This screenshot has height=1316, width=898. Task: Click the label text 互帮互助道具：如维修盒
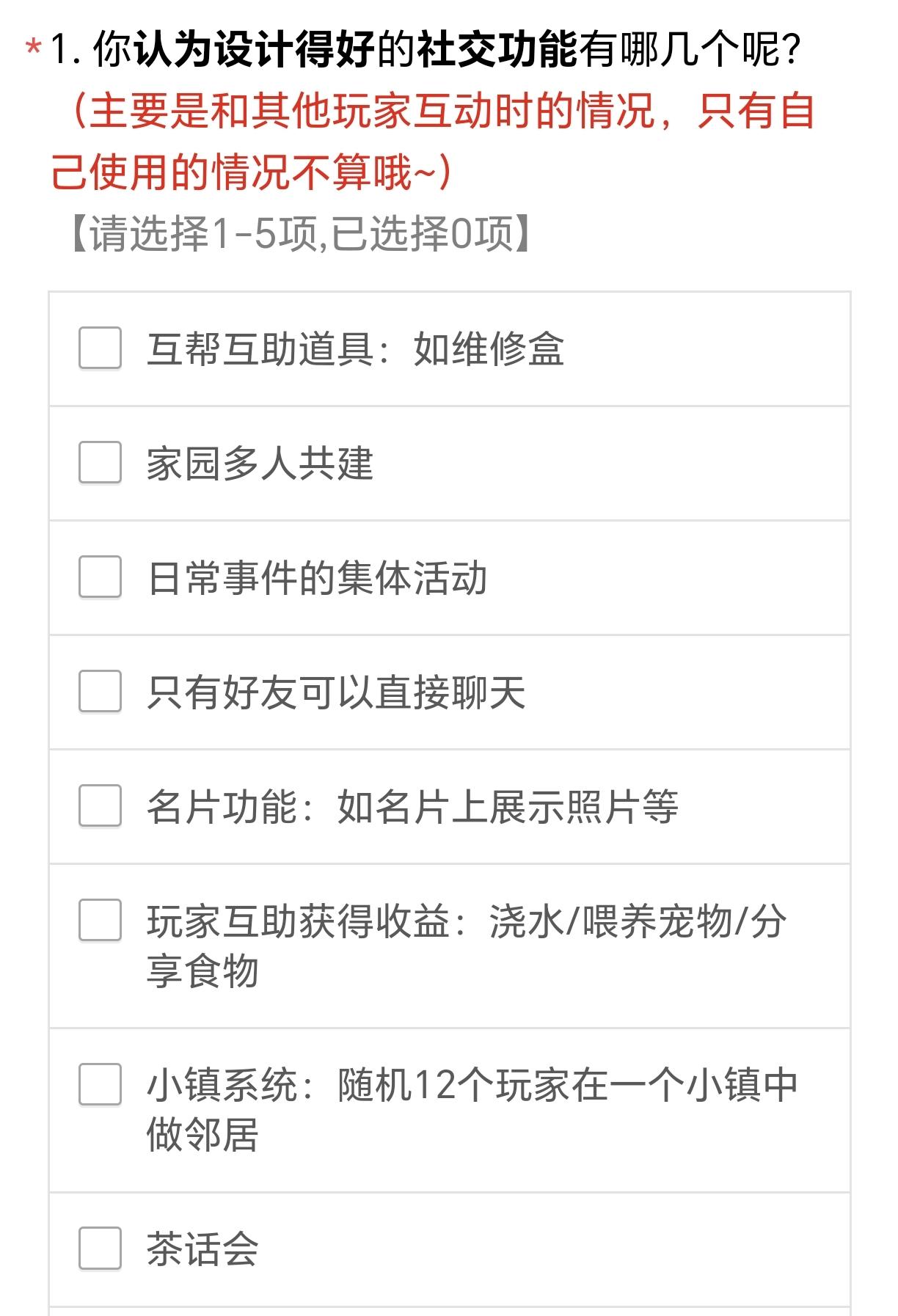click(x=356, y=348)
